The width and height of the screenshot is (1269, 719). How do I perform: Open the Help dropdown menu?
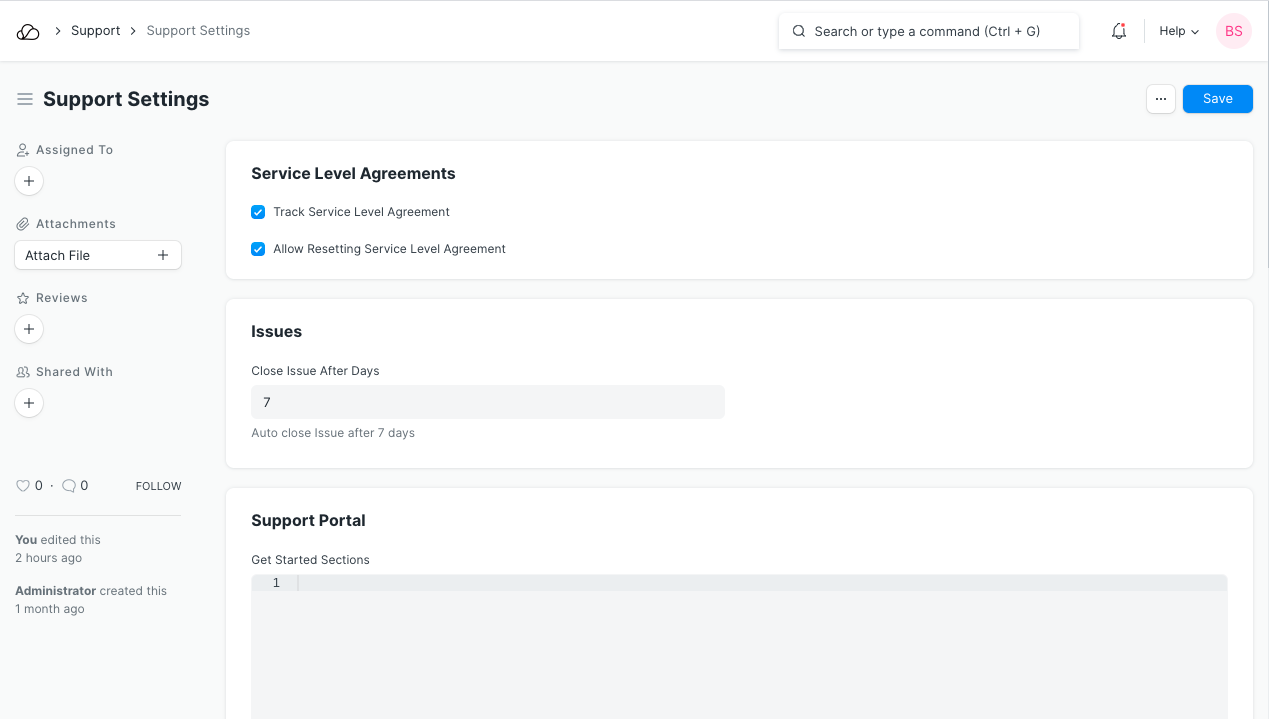coord(1178,31)
